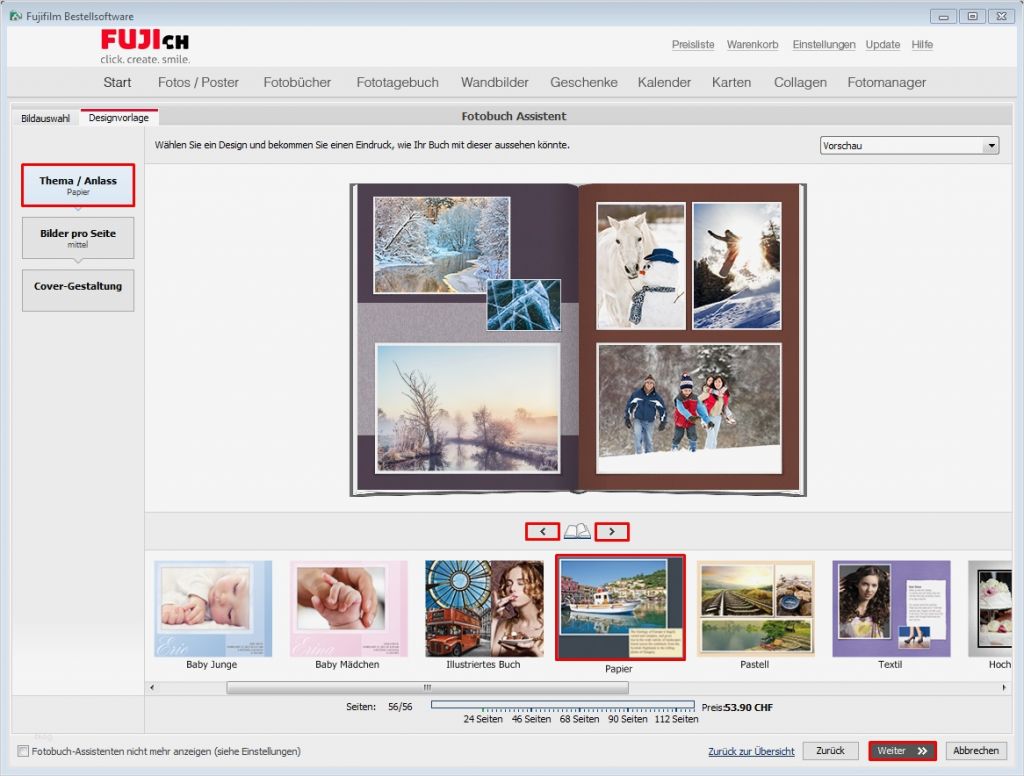Image resolution: width=1024 pixels, height=776 pixels.
Task: Click the open book icon between the arrows
Action: tap(577, 531)
